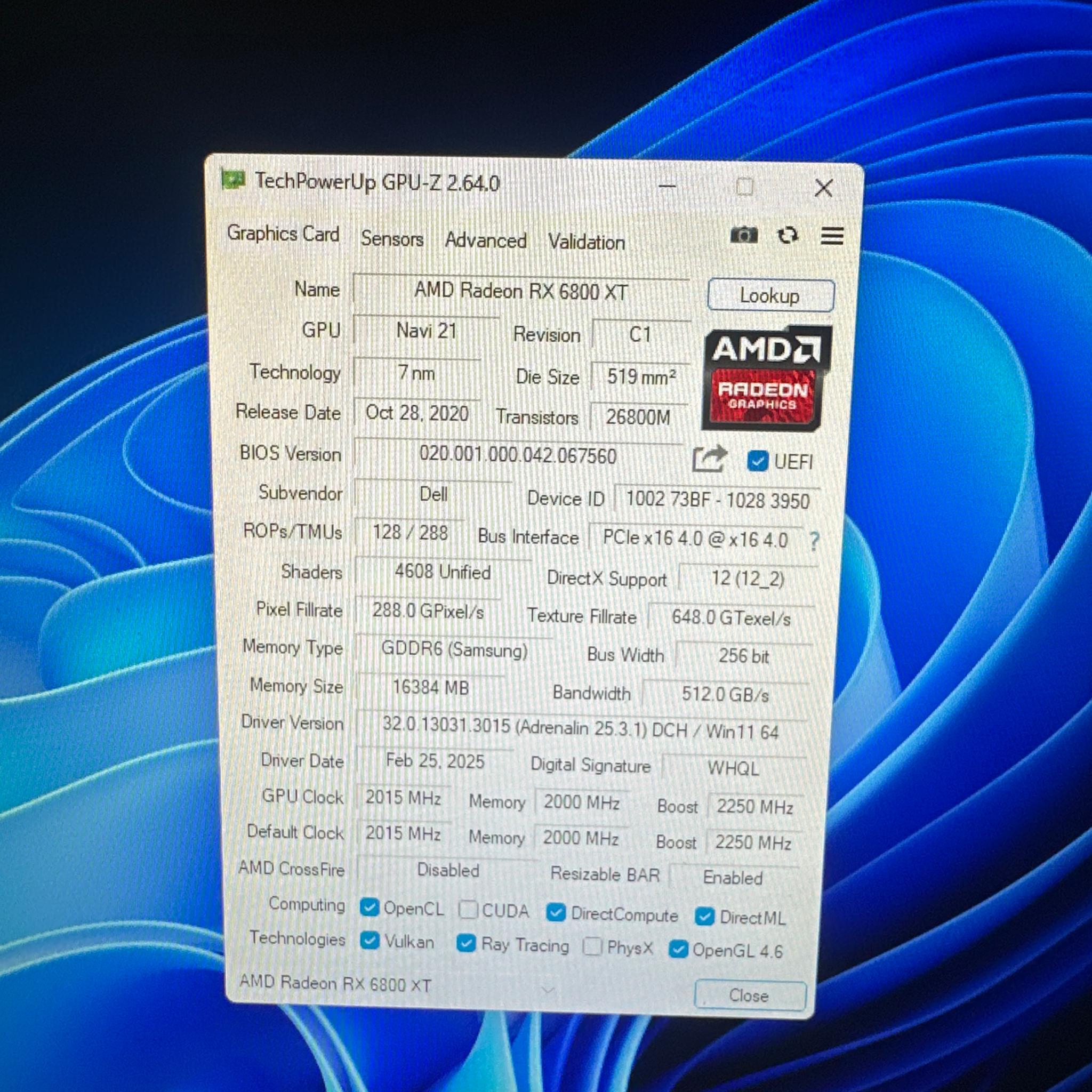1092x1092 pixels.
Task: Click the BIOS Version field 020.001.000.042.067560
Action: [518, 454]
